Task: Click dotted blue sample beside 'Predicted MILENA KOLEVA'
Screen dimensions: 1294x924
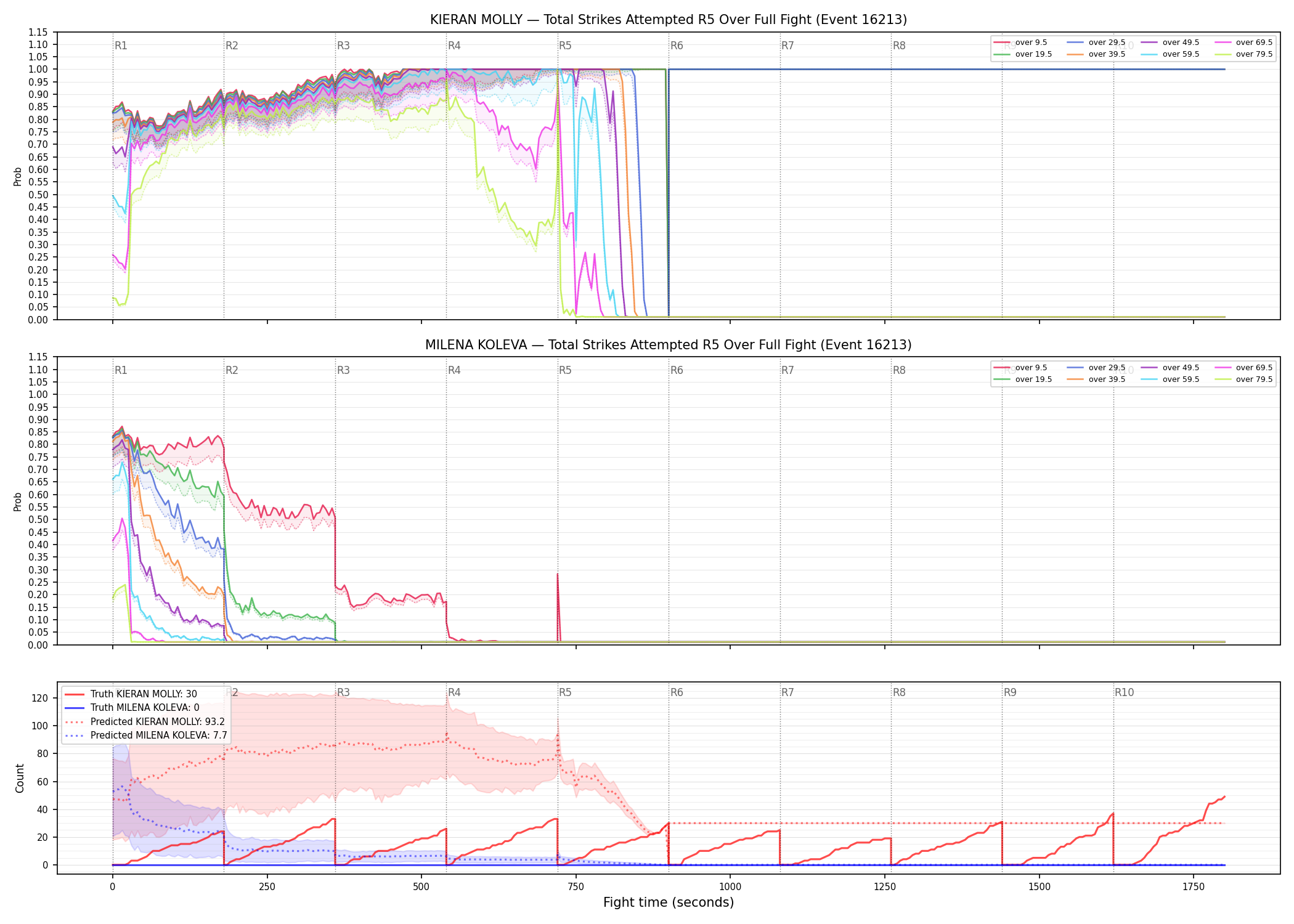Action: 74,736
